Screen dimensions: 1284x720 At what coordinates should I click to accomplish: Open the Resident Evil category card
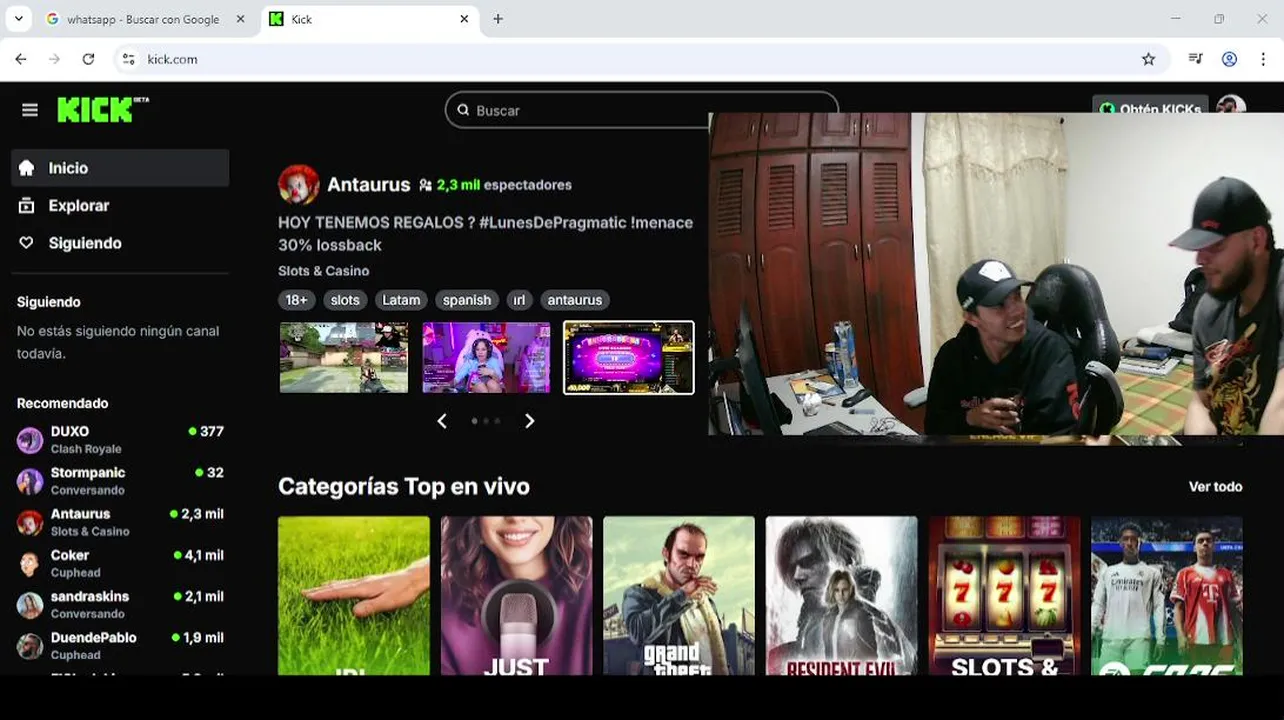[841, 595]
